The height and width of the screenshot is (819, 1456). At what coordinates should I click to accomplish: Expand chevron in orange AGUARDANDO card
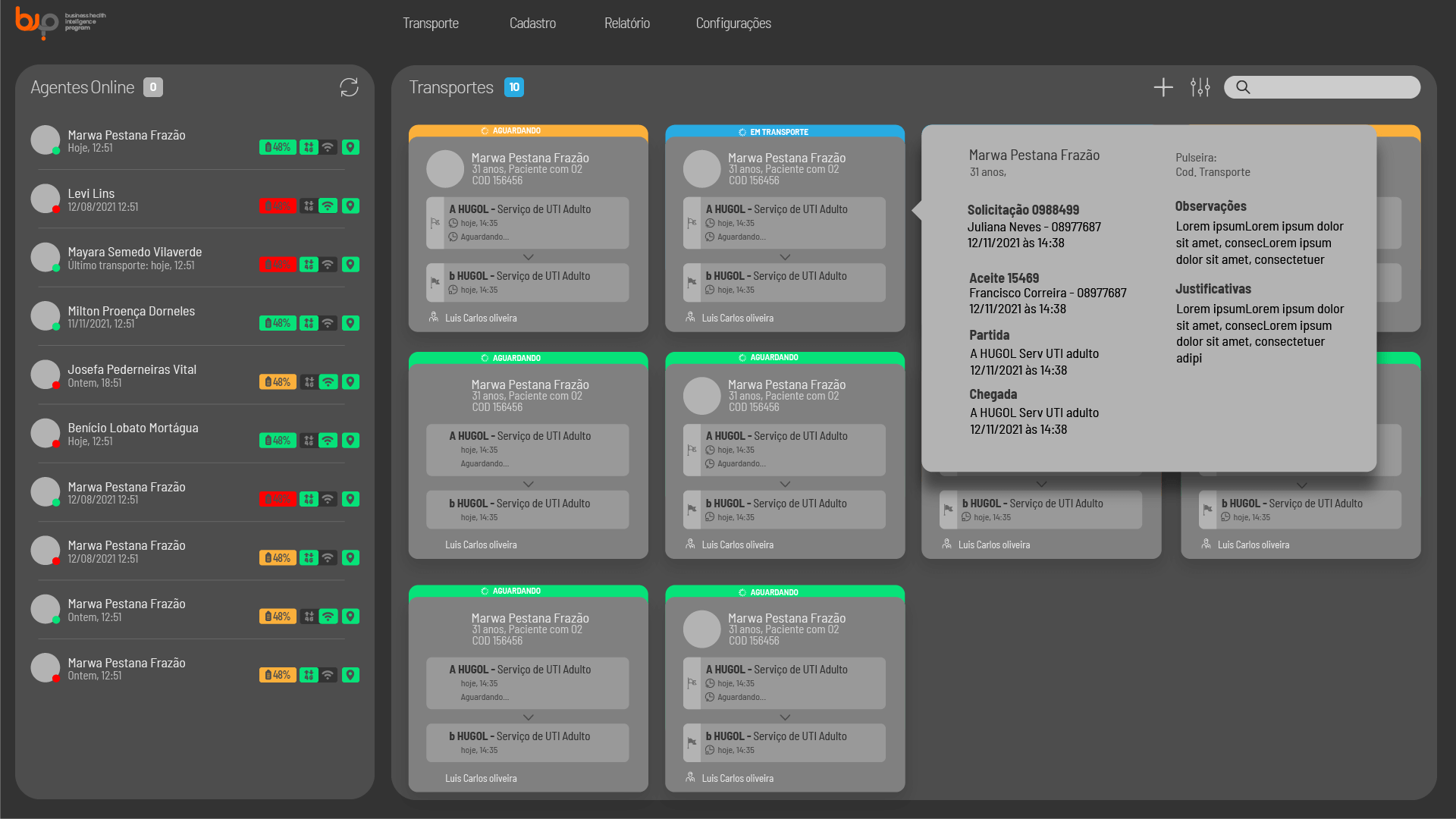[x=529, y=257]
